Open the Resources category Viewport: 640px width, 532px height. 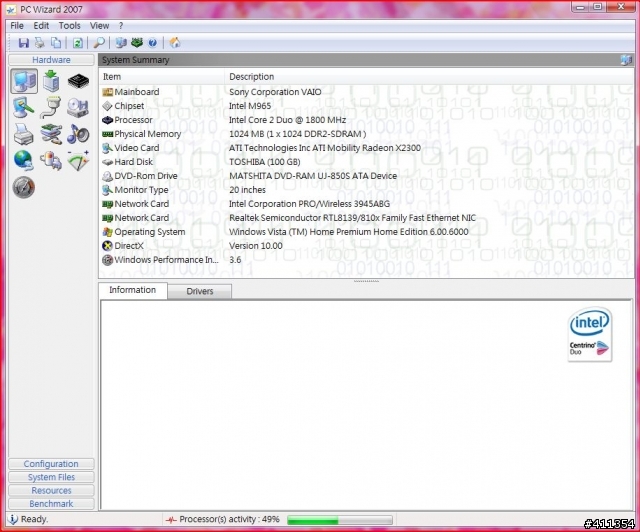point(51,490)
